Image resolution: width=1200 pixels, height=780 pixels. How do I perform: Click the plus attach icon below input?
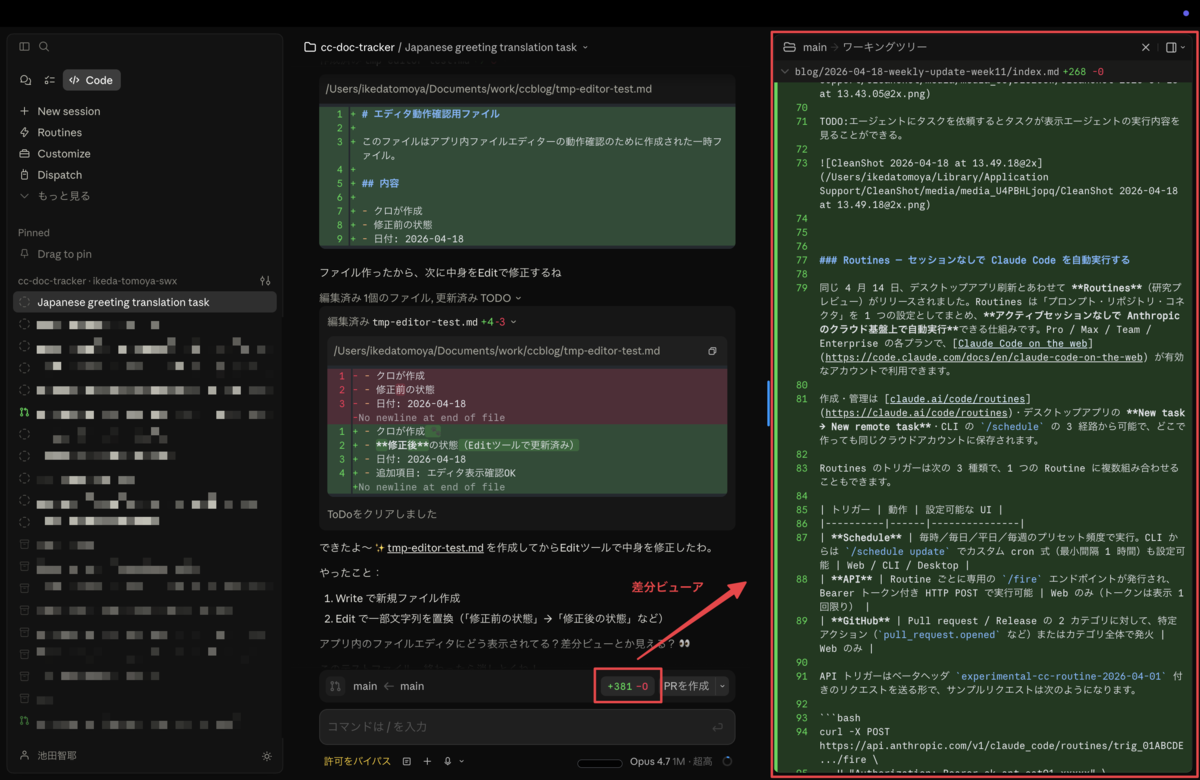tap(427, 761)
